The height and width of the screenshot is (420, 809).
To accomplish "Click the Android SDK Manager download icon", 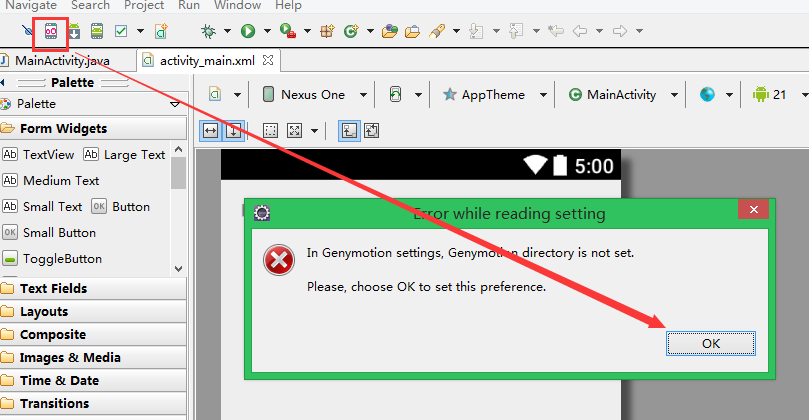I will point(74,31).
